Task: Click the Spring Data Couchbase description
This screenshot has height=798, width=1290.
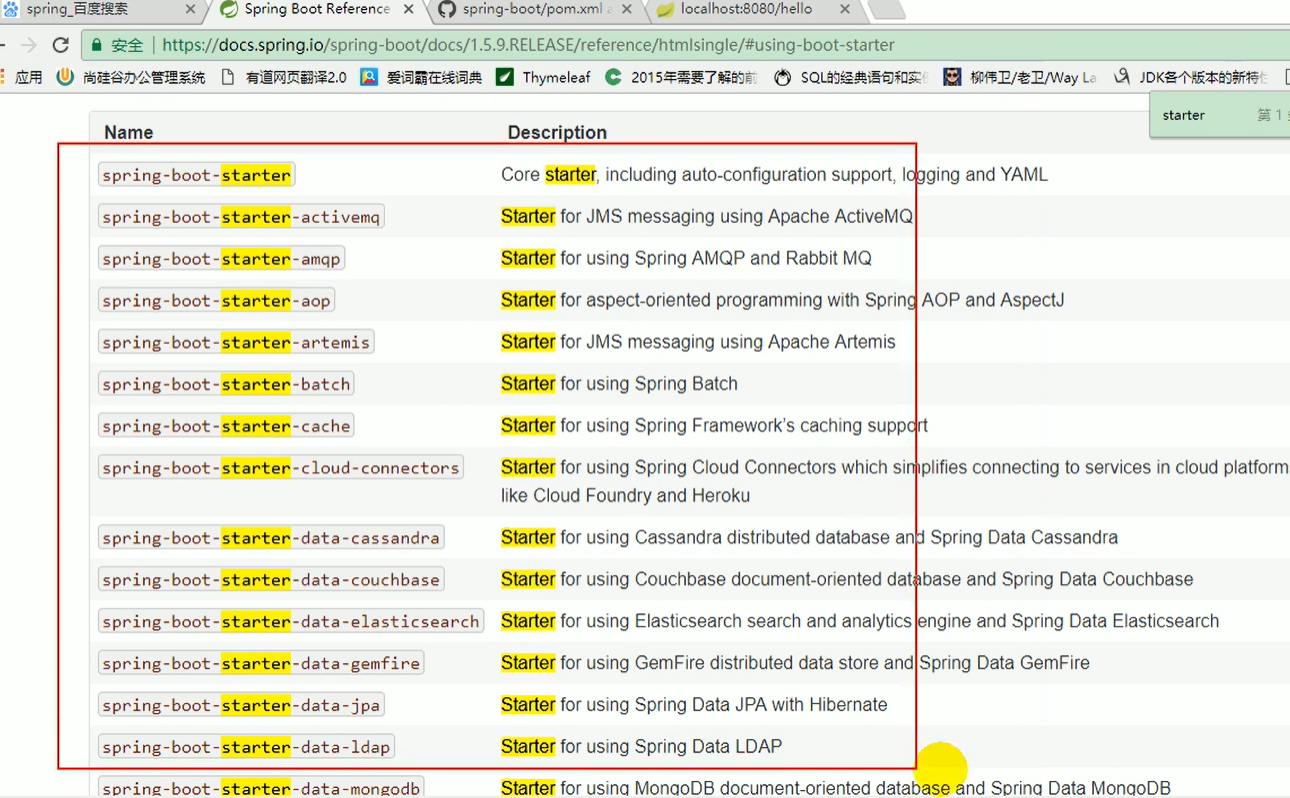Action: click(x=847, y=580)
